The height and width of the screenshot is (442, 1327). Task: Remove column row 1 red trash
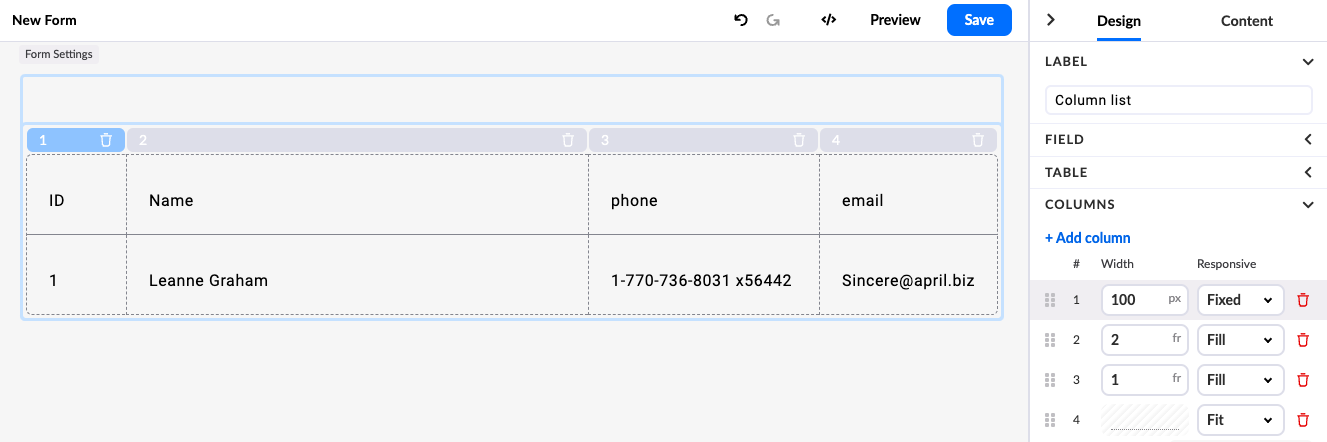(1303, 300)
